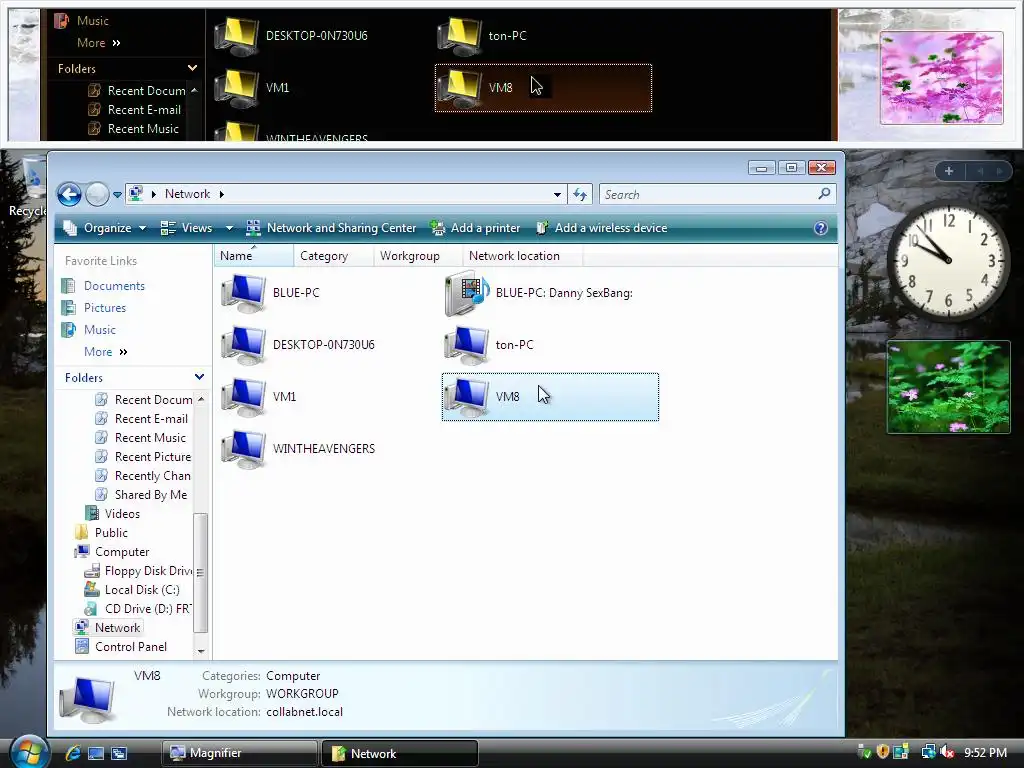1024x768 pixels.
Task: Select Shared By Me in folder tree
Action: tap(141, 494)
